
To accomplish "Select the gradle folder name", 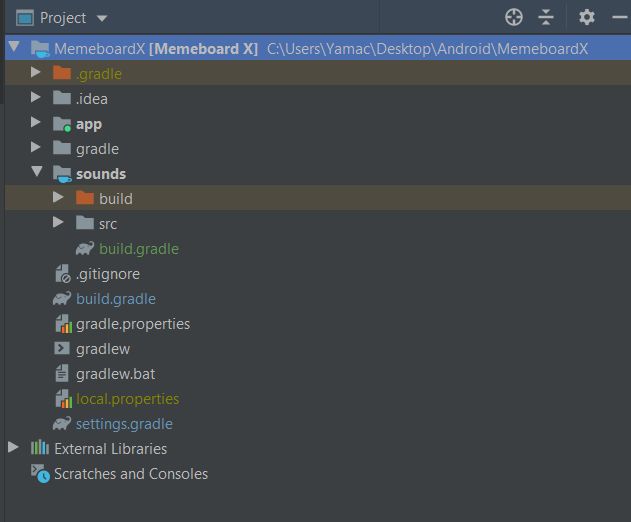I will [x=97, y=149].
